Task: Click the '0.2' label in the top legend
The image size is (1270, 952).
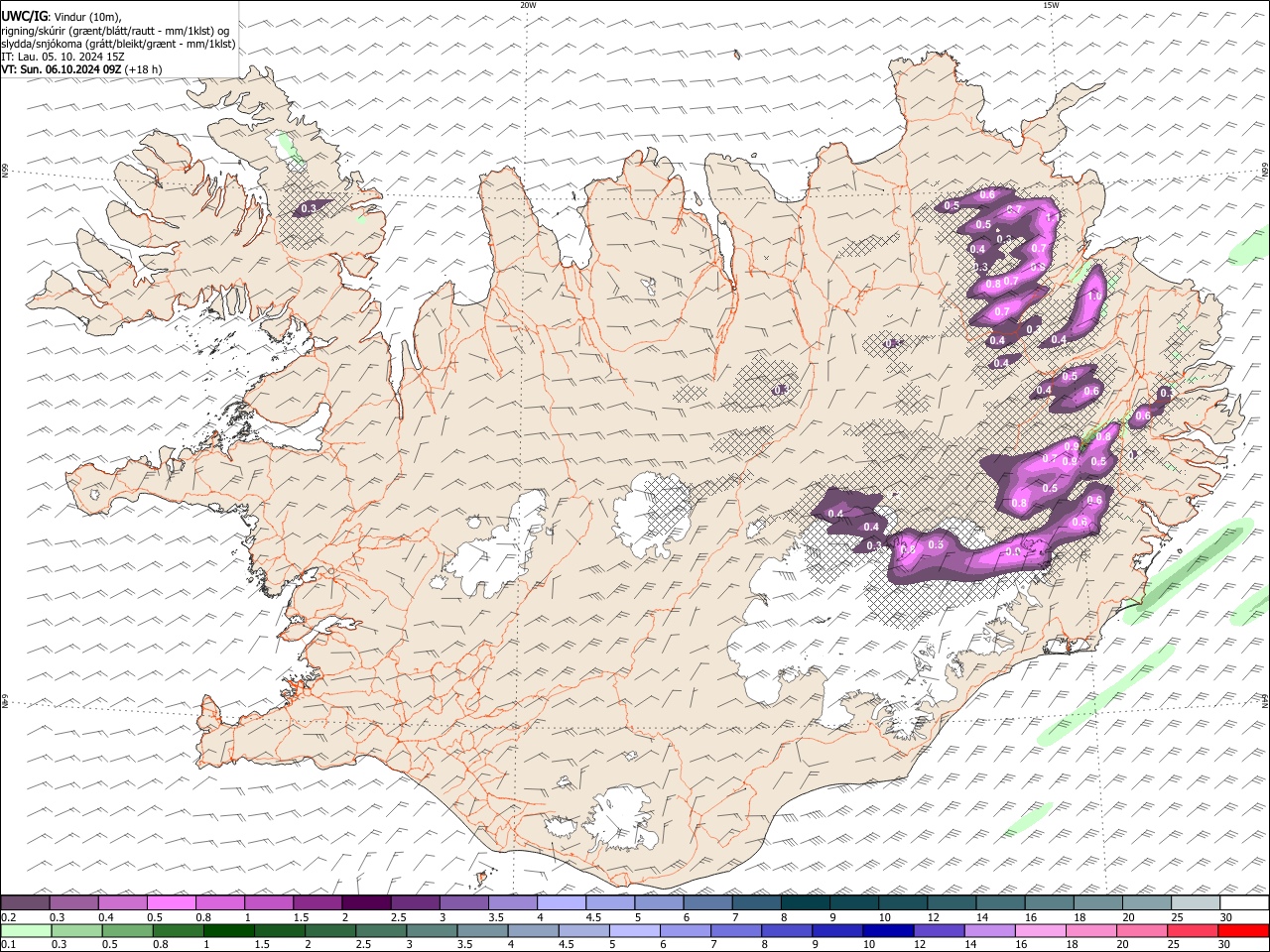Action: pyautogui.click(x=8, y=917)
